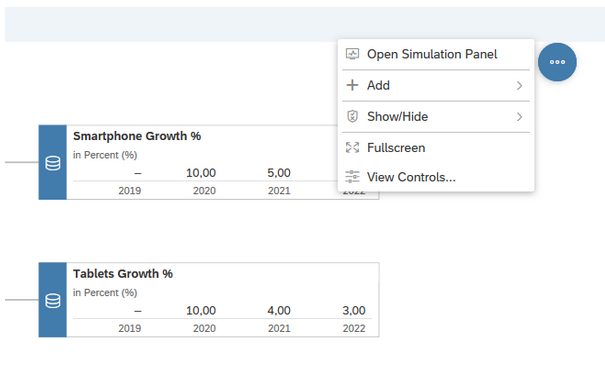Click Smartphone 2020 value 10,00
Image resolution: width=605 pixels, height=373 pixels.
[x=201, y=173]
